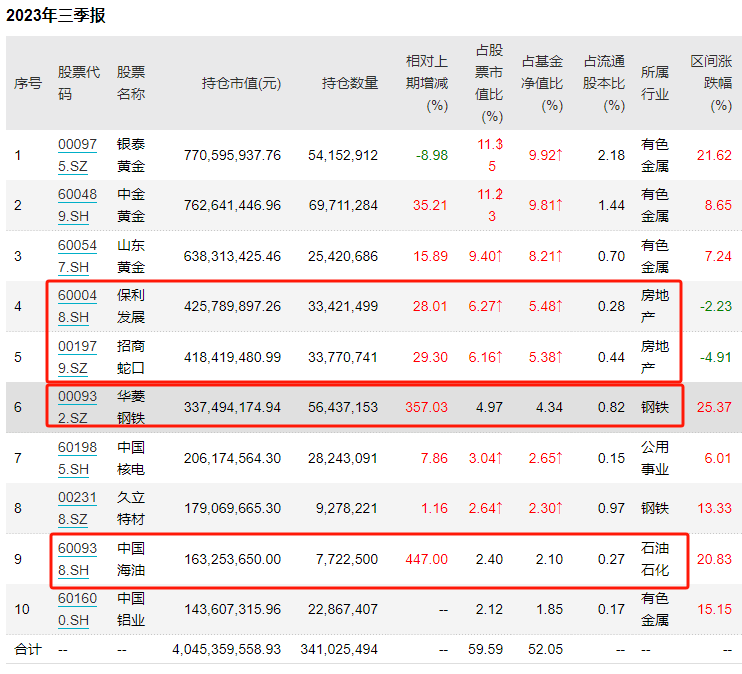Select market value 143,607,315.96
The width and height of the screenshot is (742, 674).
coord(232,609)
